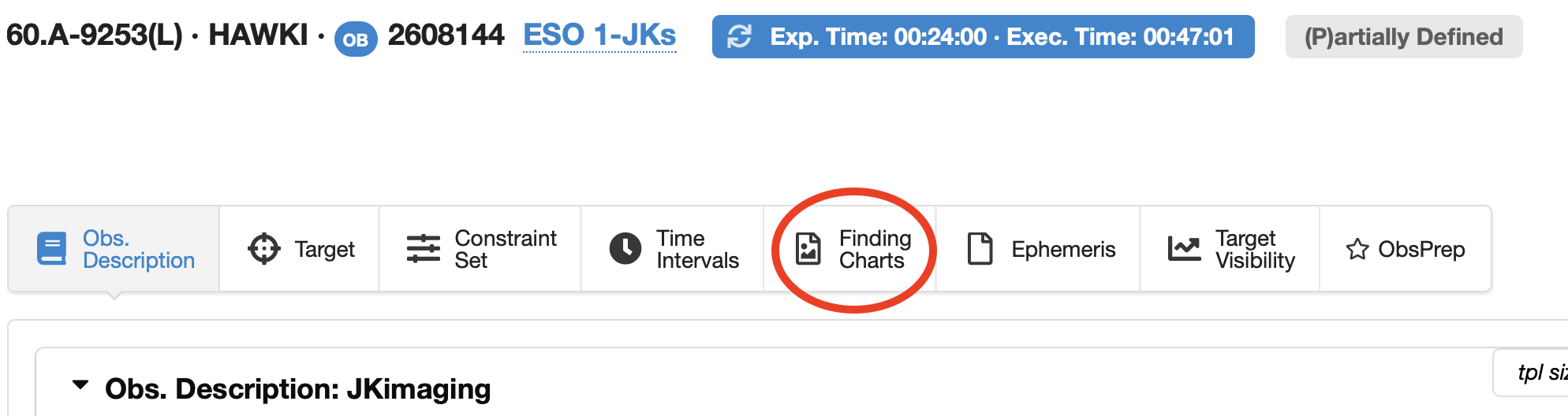Open the ESO 1-JKs link
The height and width of the screenshot is (416, 1568).
pyautogui.click(x=599, y=35)
